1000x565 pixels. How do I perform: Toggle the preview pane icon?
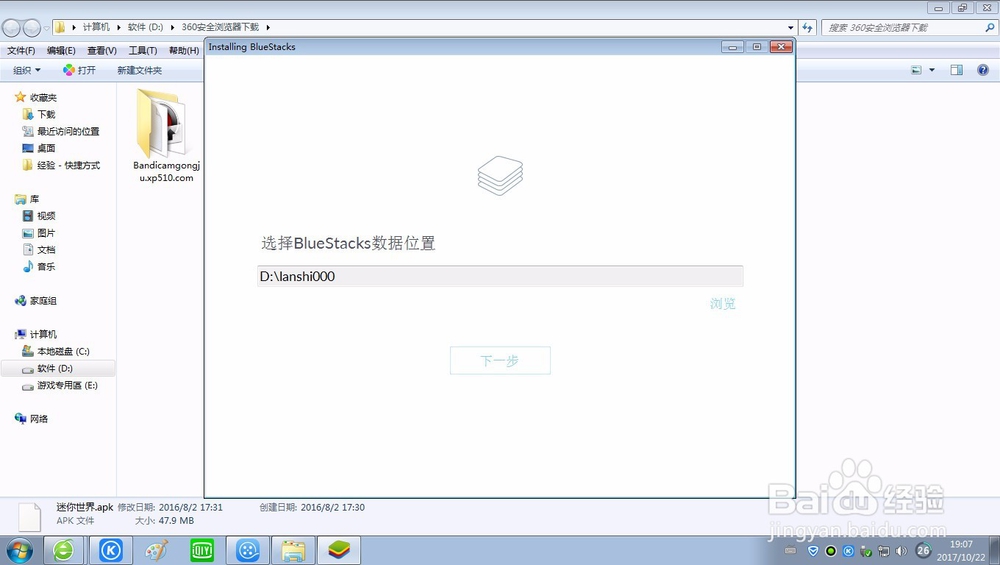[957, 70]
